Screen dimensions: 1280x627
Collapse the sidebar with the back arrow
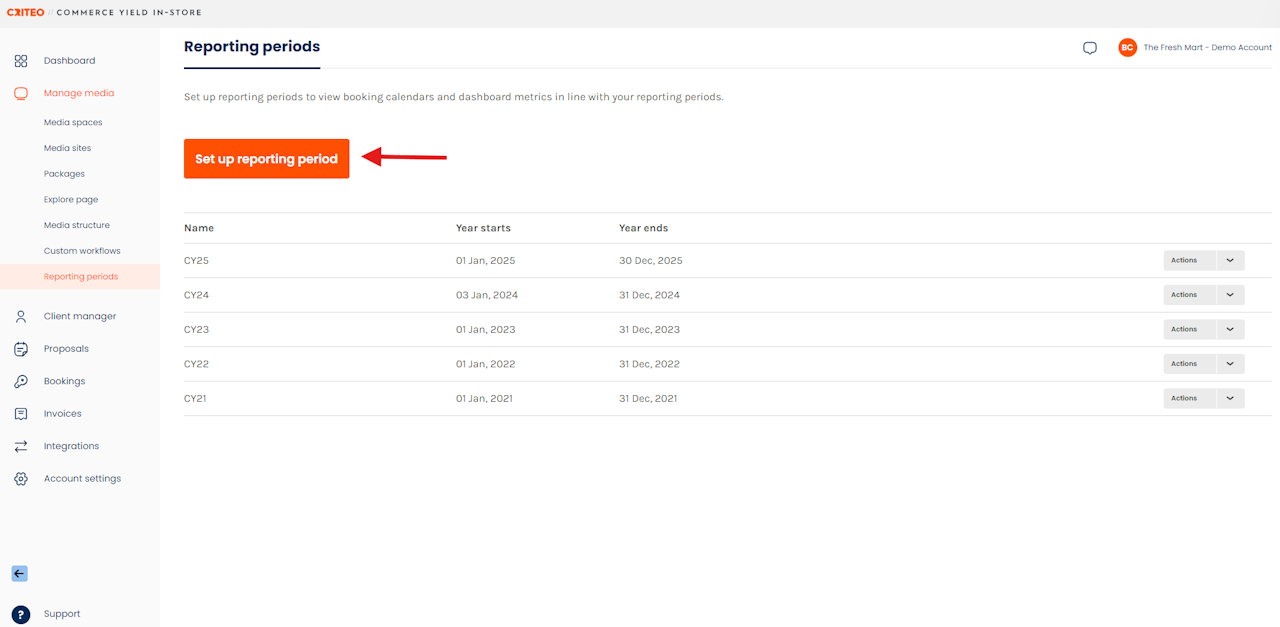[x=20, y=574]
